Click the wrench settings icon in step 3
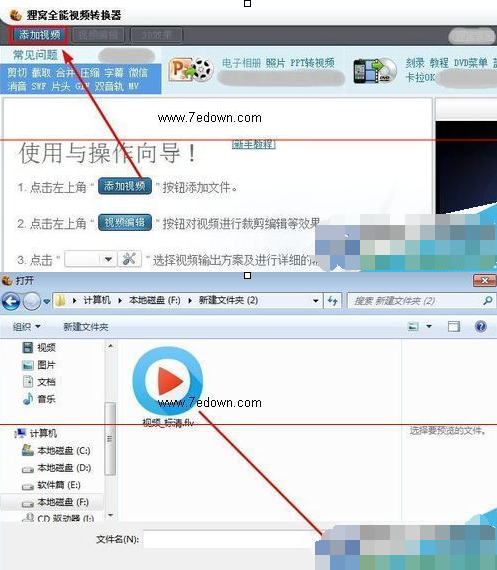The width and height of the screenshot is (497, 570). point(129,259)
